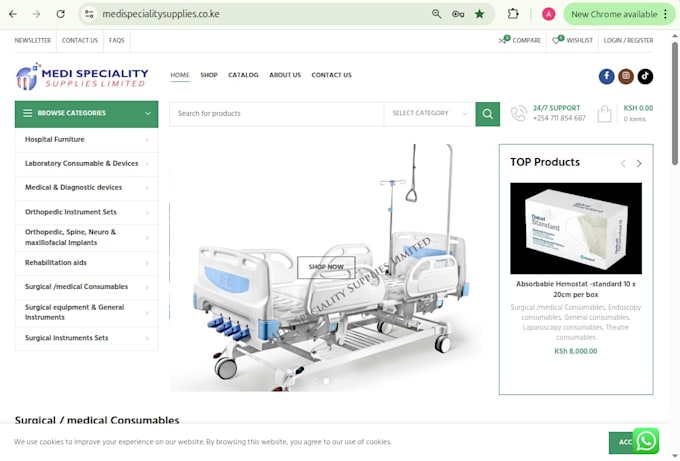Image resolution: width=680 pixels, height=461 pixels.
Task: Click the New Chrome available button
Action: click(614, 14)
